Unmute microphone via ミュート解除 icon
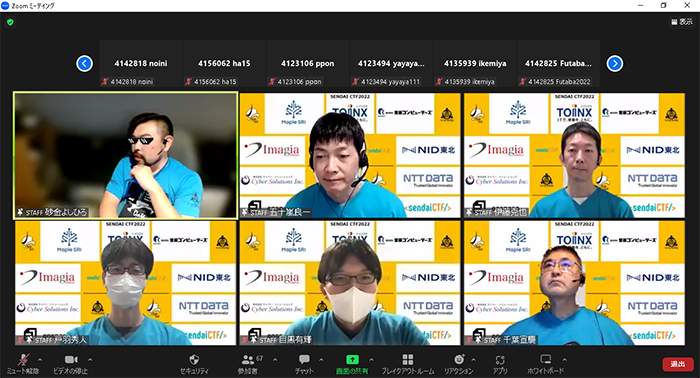Screen dimensions: 700x378 pyautogui.click(x=23, y=359)
